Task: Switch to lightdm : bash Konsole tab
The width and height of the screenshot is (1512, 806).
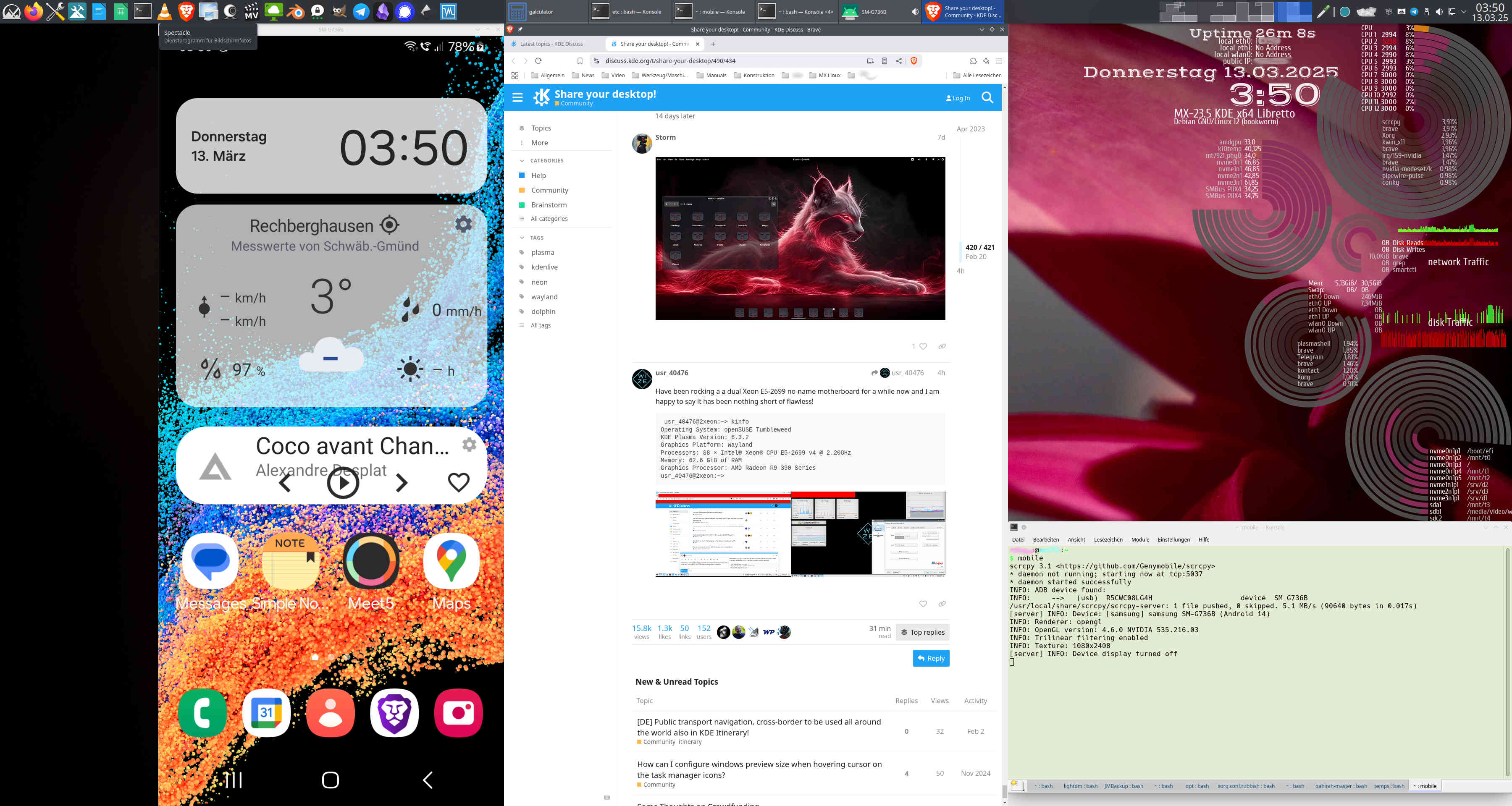Action: 1080,786
